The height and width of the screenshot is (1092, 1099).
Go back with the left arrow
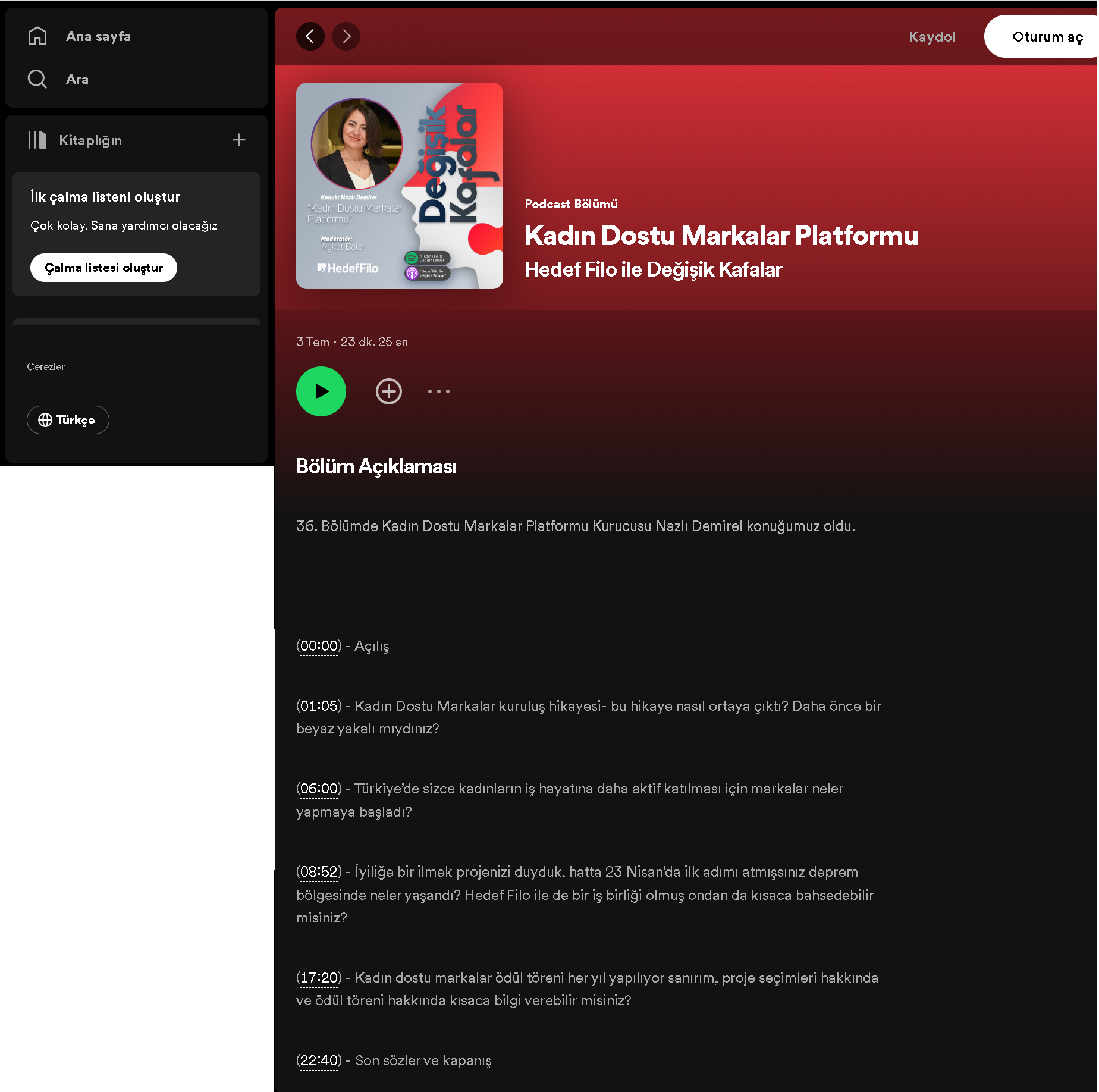(x=310, y=37)
